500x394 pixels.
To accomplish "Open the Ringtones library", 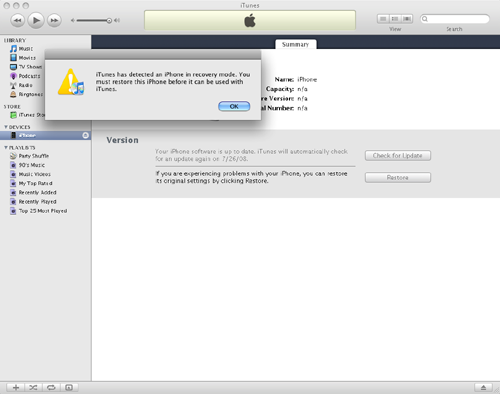I will coord(26,94).
